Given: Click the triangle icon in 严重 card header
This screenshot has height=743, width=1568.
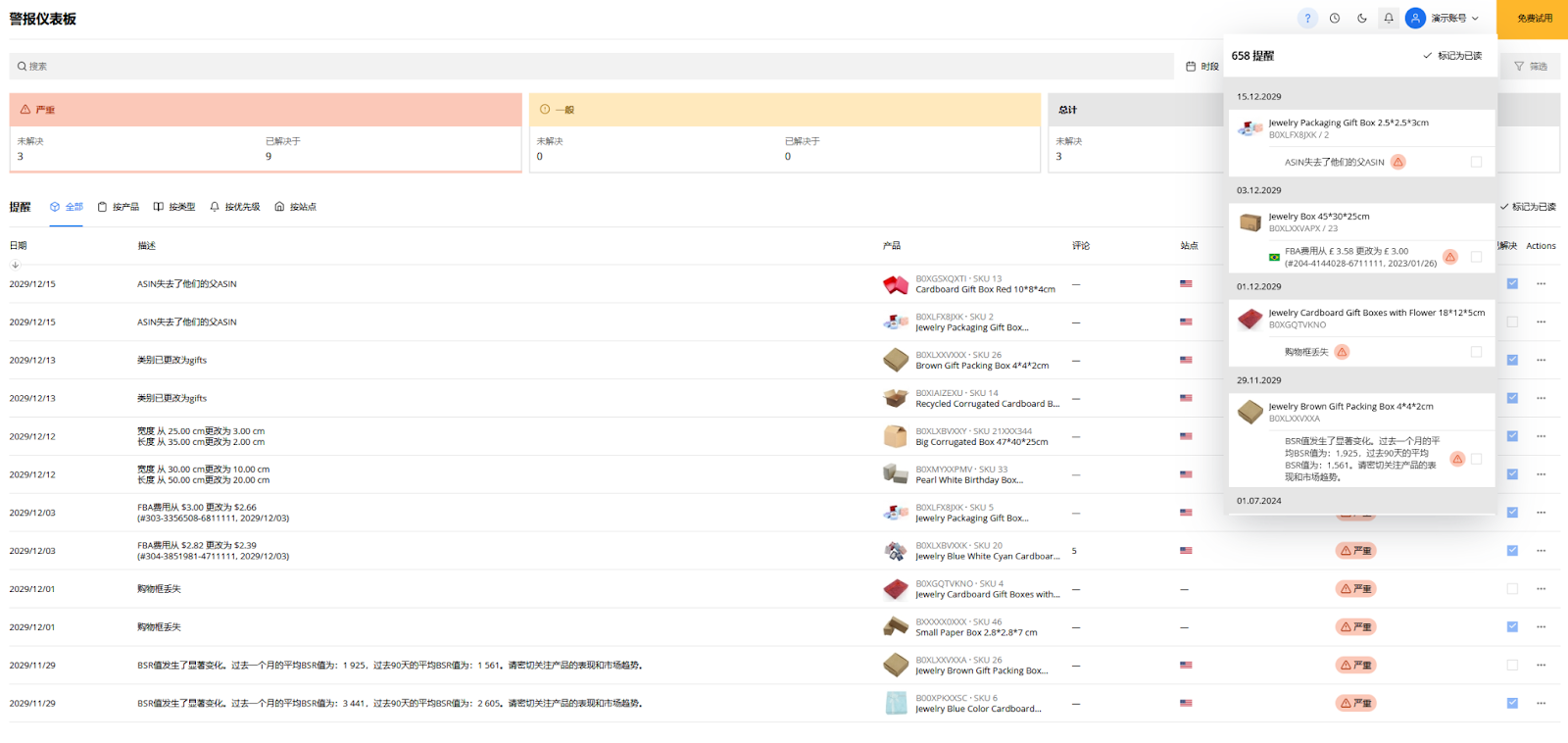Looking at the screenshot, I should point(25,110).
